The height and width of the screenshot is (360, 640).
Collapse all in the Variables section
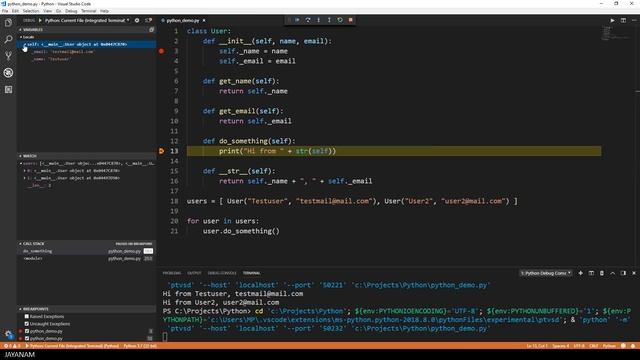tap(151, 30)
